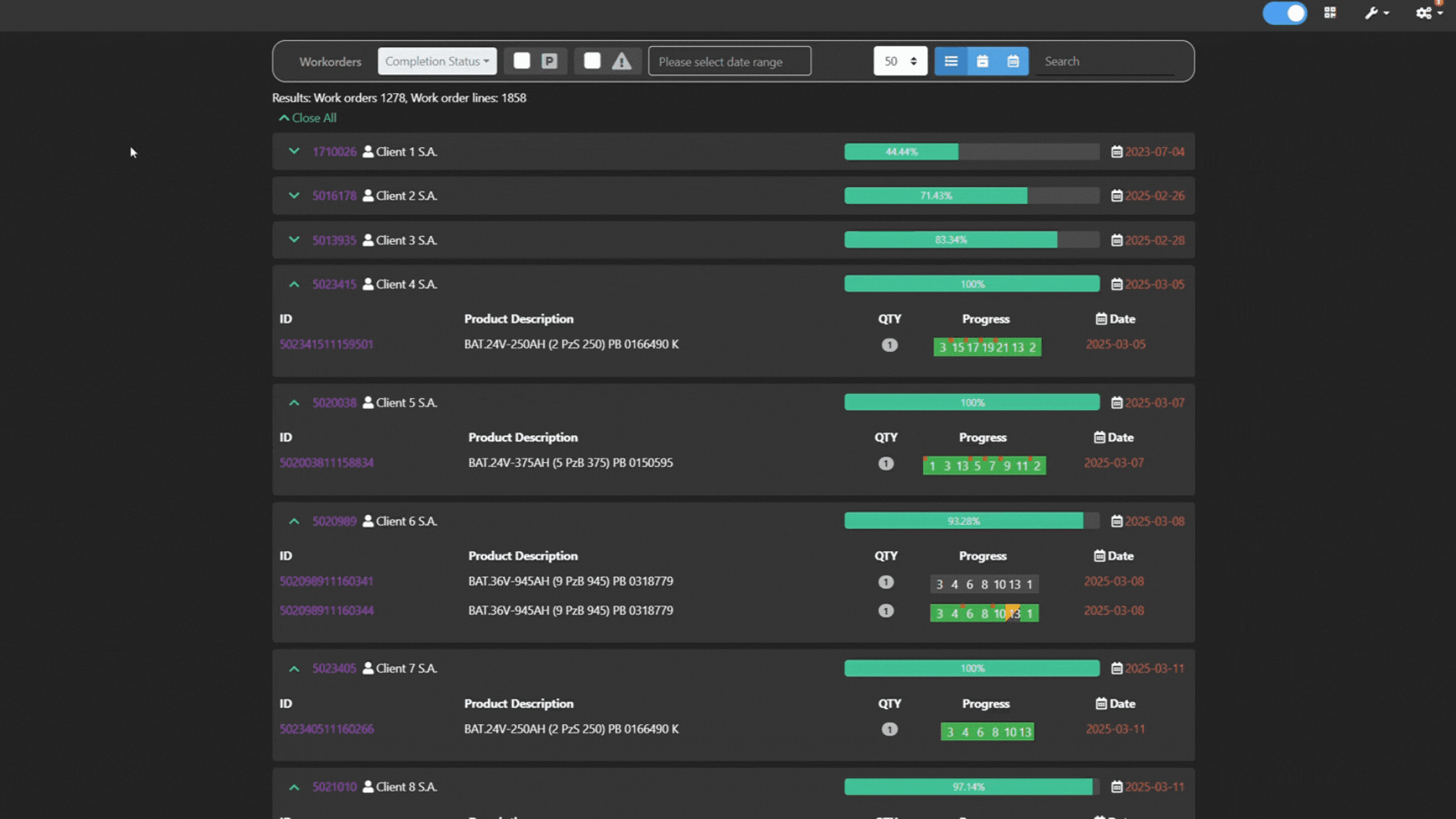The height and width of the screenshot is (819, 1456).
Task: Open work order line 502341511159501
Action: tap(326, 344)
